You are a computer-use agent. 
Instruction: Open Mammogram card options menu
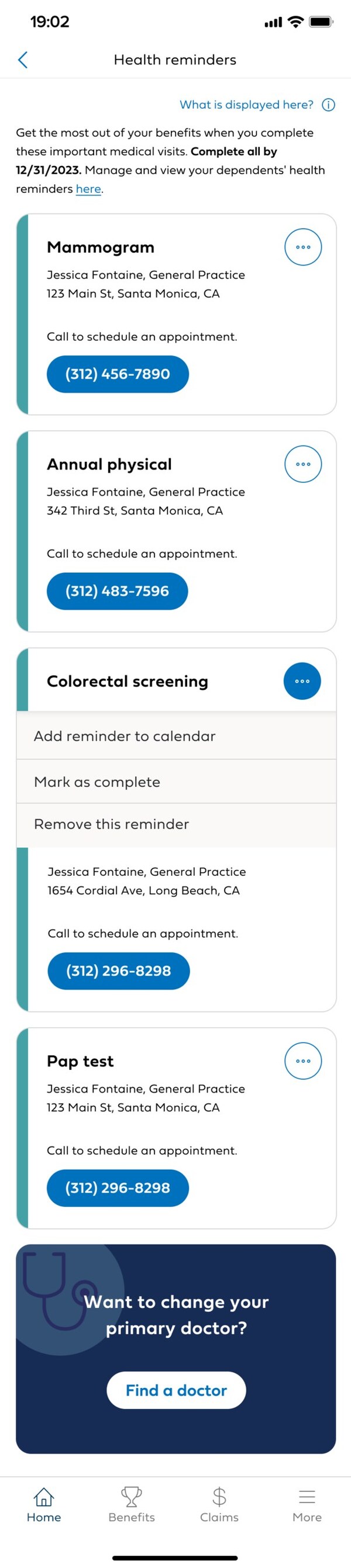point(303,247)
